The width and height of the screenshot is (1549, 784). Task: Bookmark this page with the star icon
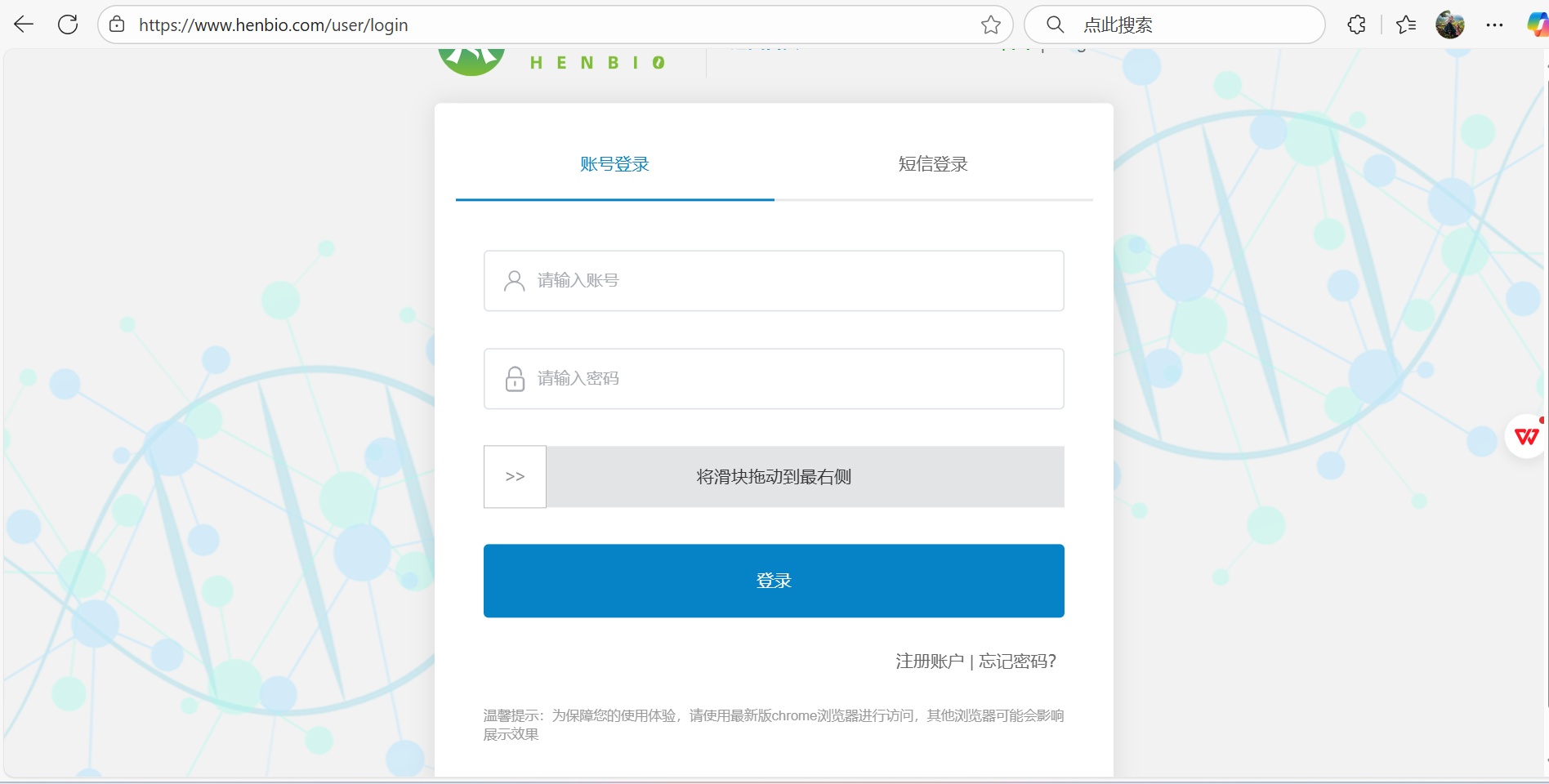tap(990, 24)
